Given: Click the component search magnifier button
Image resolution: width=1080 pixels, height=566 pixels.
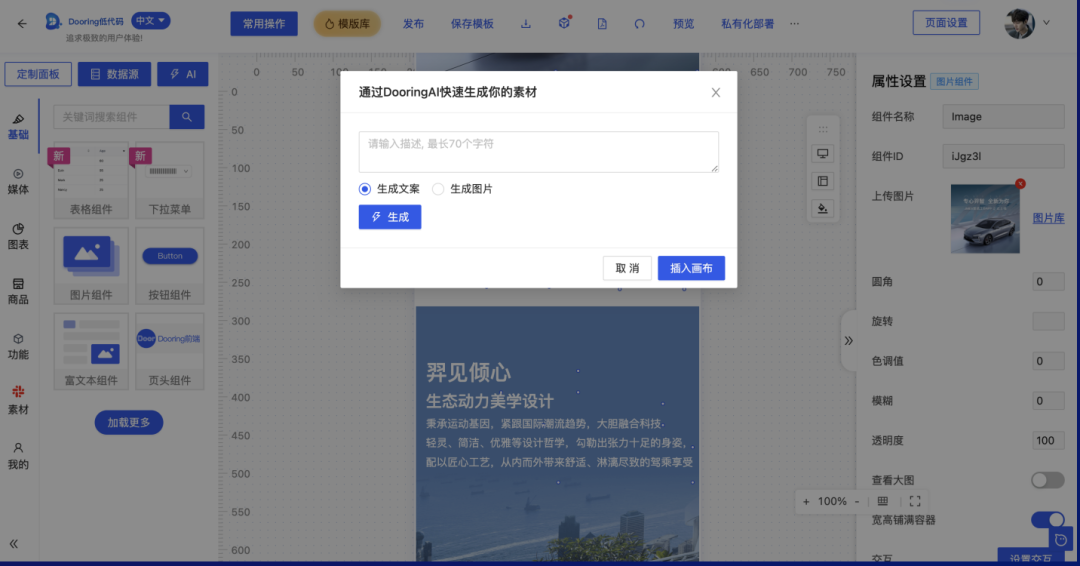Looking at the screenshot, I should tap(187, 117).
